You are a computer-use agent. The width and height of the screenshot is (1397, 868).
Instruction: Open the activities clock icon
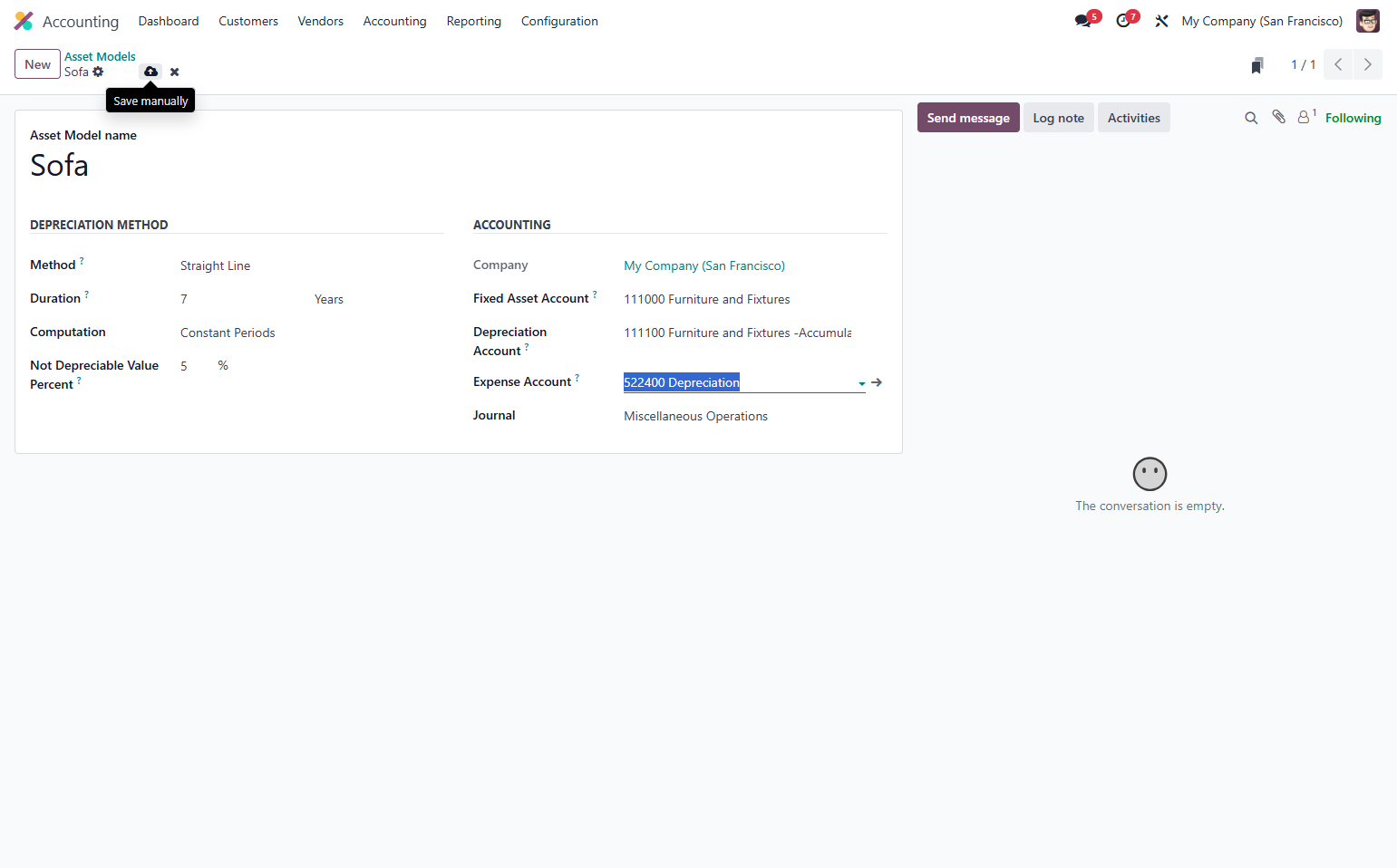(x=1123, y=21)
